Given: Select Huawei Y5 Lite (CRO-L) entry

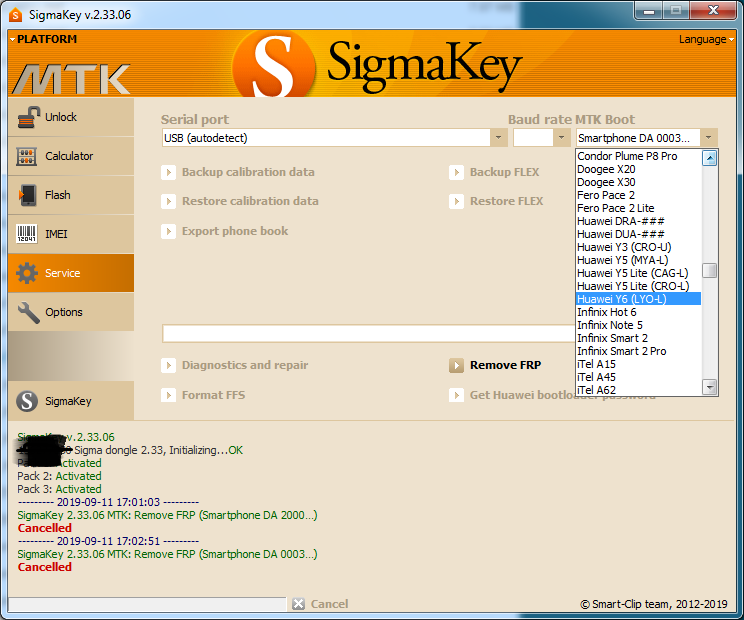Looking at the screenshot, I should (638, 286).
